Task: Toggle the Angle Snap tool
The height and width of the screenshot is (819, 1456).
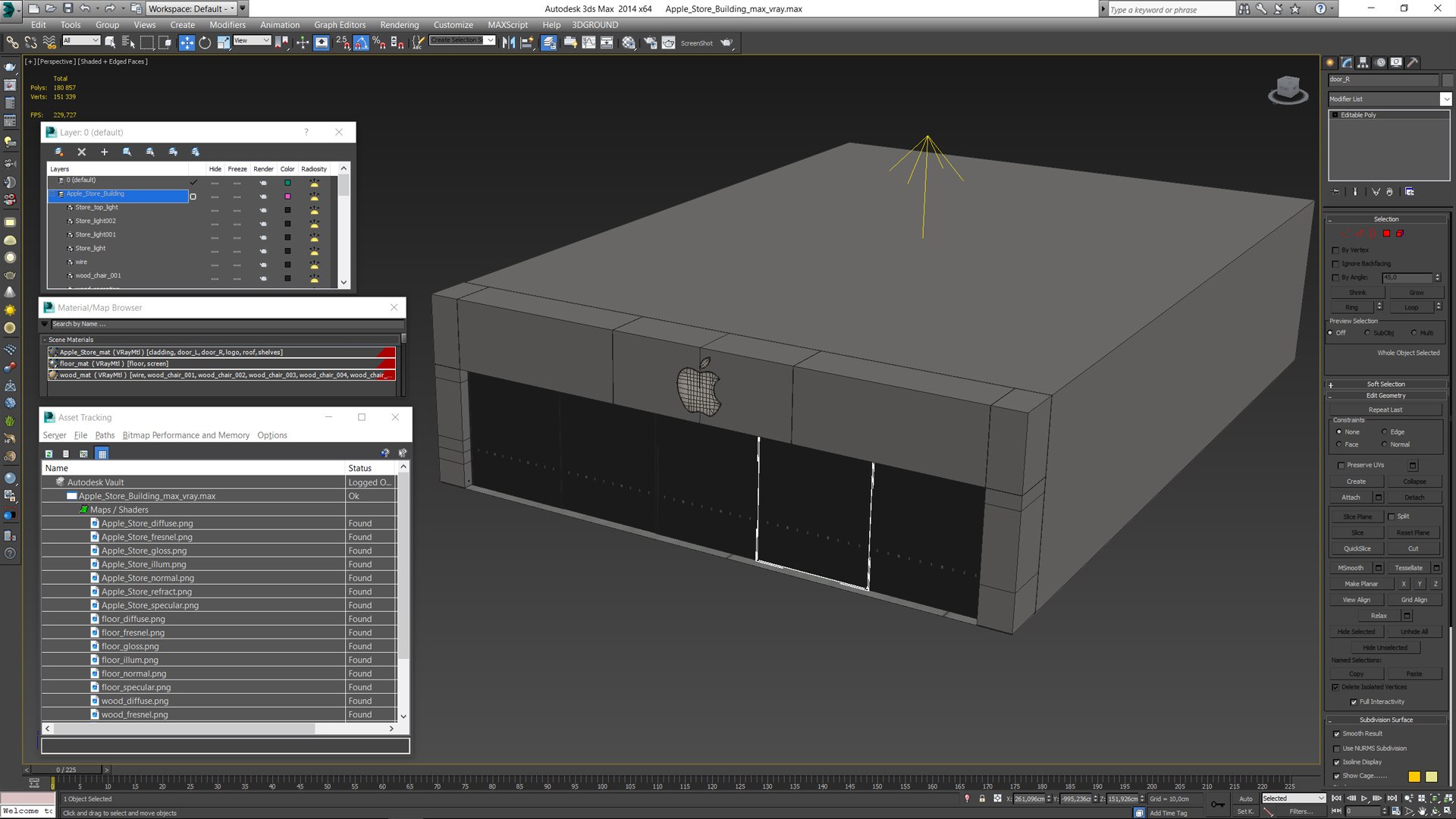Action: pos(361,42)
